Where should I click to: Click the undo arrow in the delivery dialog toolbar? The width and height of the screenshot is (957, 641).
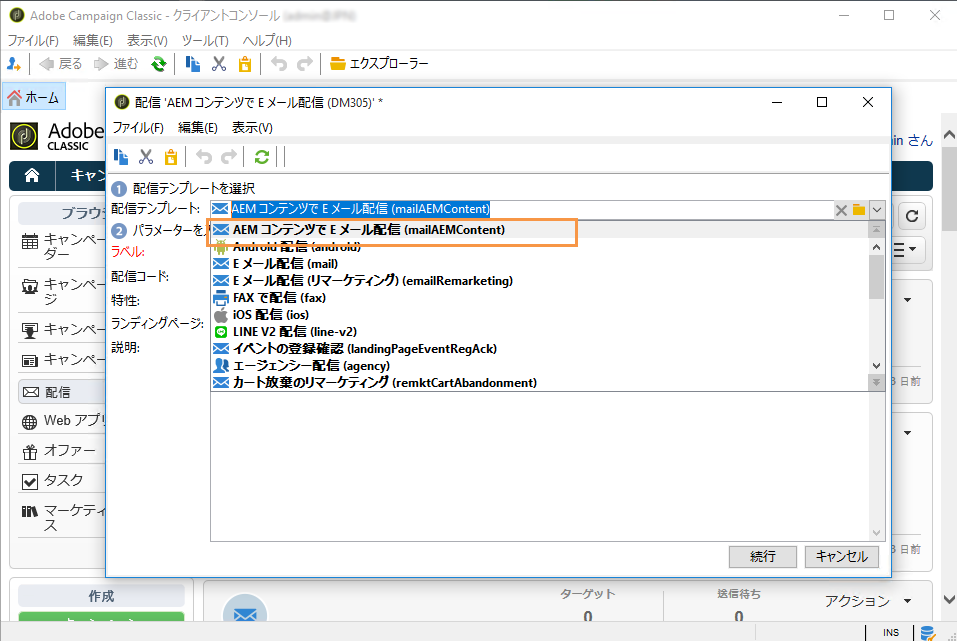(203, 157)
